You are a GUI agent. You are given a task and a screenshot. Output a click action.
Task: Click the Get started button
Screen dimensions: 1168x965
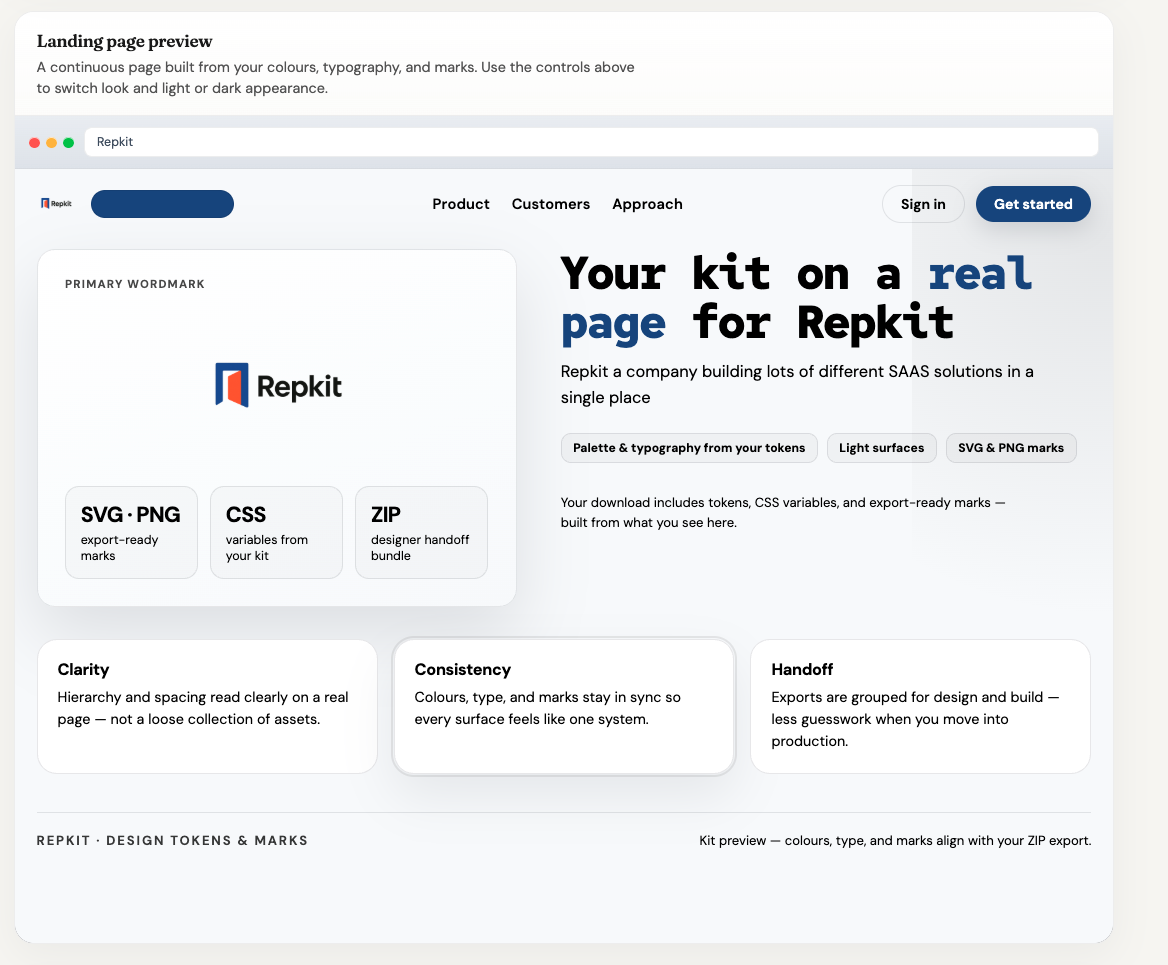pos(1033,204)
